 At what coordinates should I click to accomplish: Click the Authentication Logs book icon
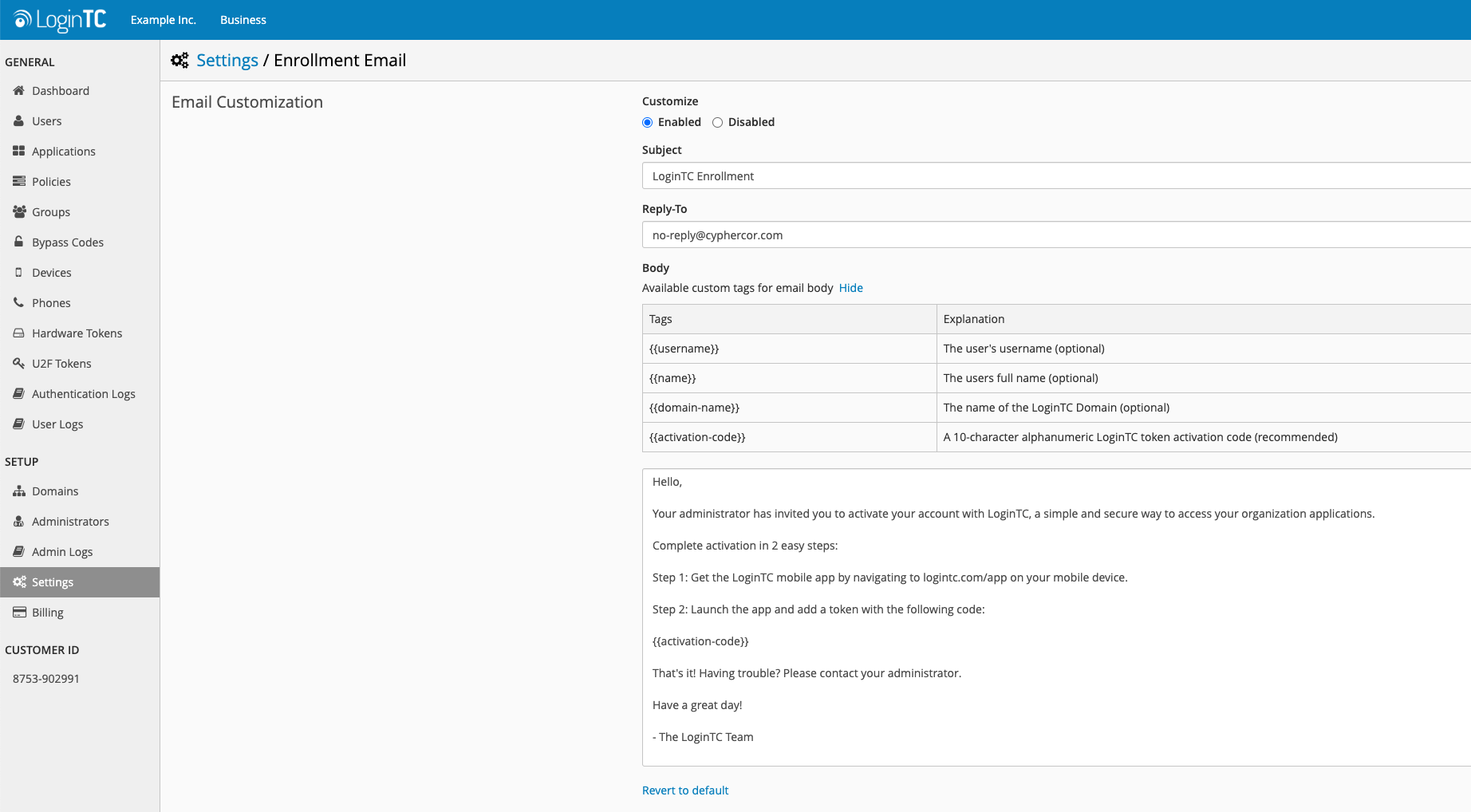[x=18, y=393]
